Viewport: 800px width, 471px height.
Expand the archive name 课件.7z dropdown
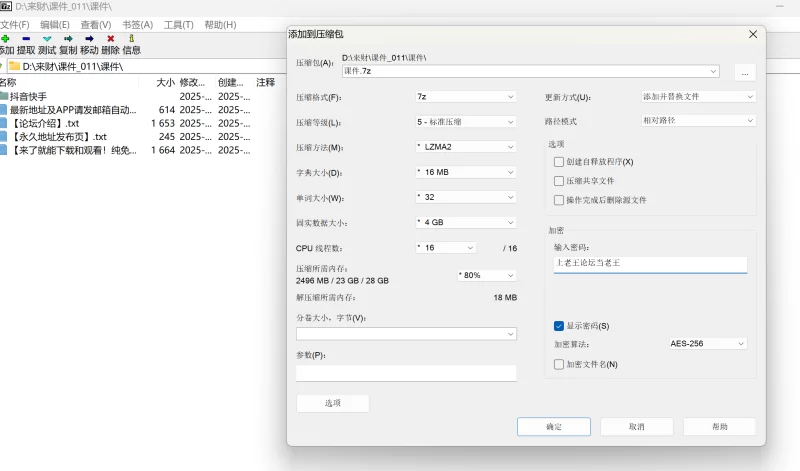click(713, 71)
